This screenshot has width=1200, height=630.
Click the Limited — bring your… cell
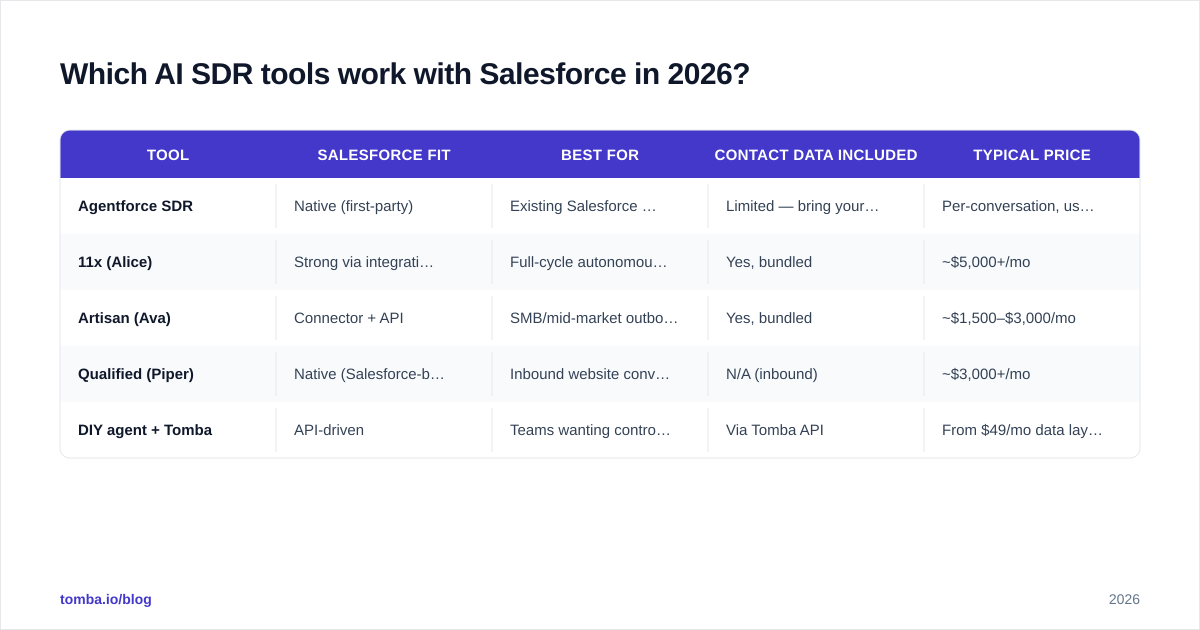click(816, 206)
